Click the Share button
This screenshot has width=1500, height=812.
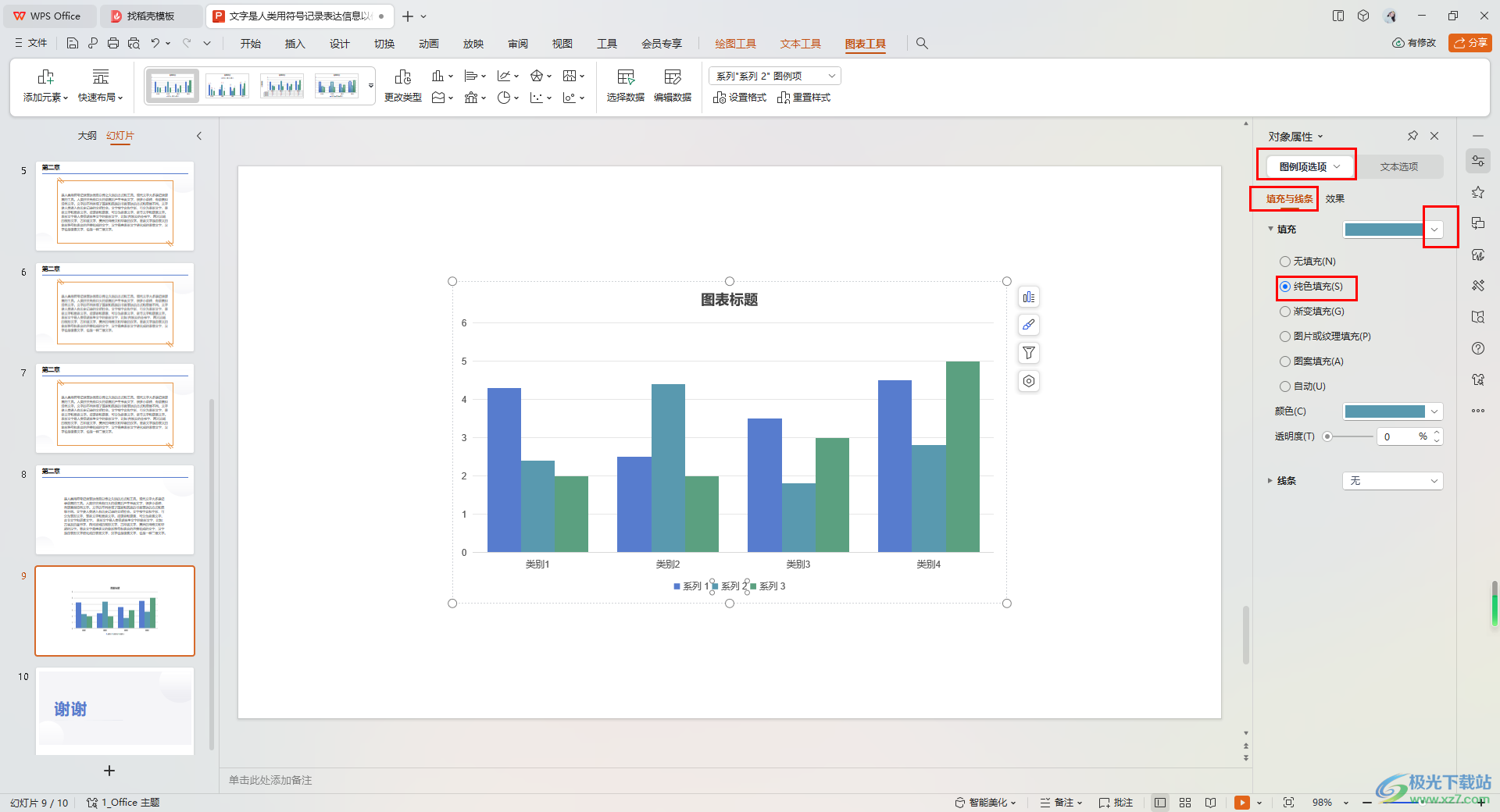click(1470, 43)
